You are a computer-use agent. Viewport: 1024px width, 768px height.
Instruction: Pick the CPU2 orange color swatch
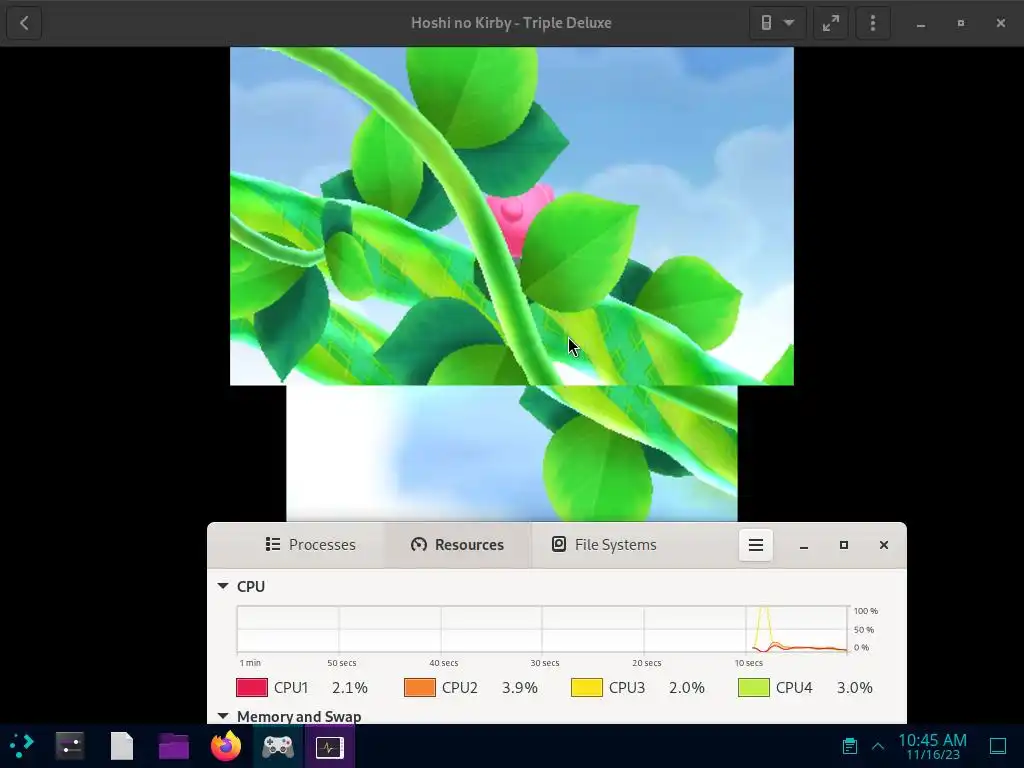click(420, 688)
